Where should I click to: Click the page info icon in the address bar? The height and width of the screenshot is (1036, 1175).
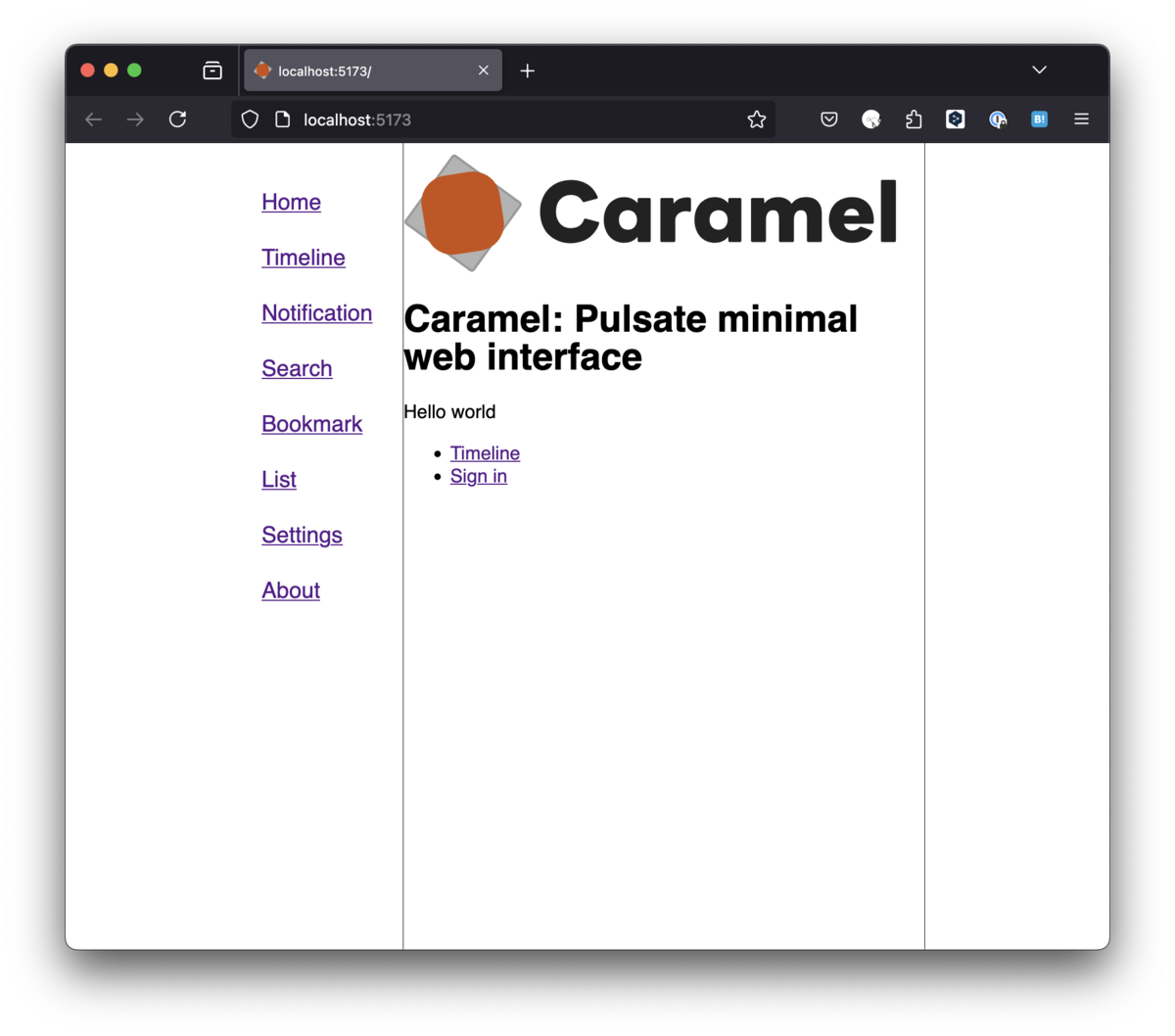(283, 119)
